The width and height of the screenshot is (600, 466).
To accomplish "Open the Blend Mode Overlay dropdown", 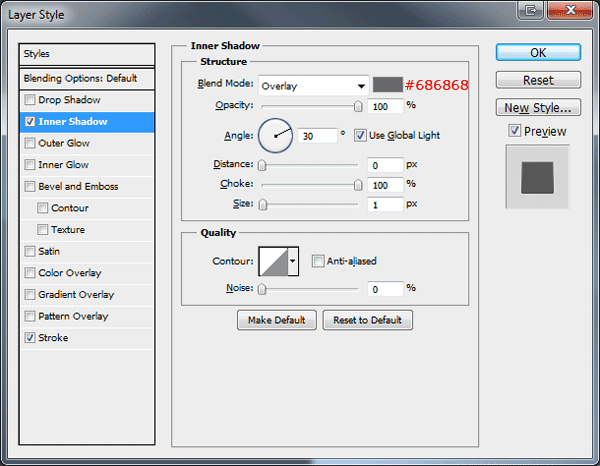I will pos(313,86).
